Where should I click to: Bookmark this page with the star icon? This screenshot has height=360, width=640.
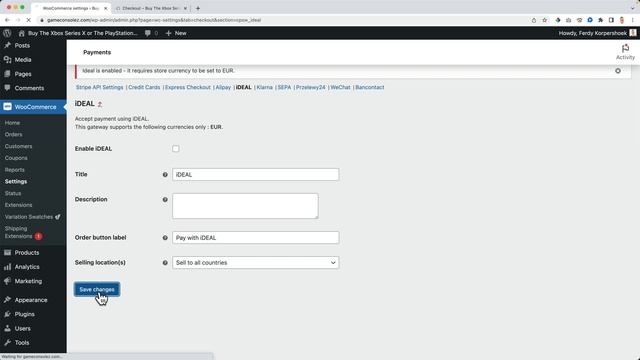point(544,20)
